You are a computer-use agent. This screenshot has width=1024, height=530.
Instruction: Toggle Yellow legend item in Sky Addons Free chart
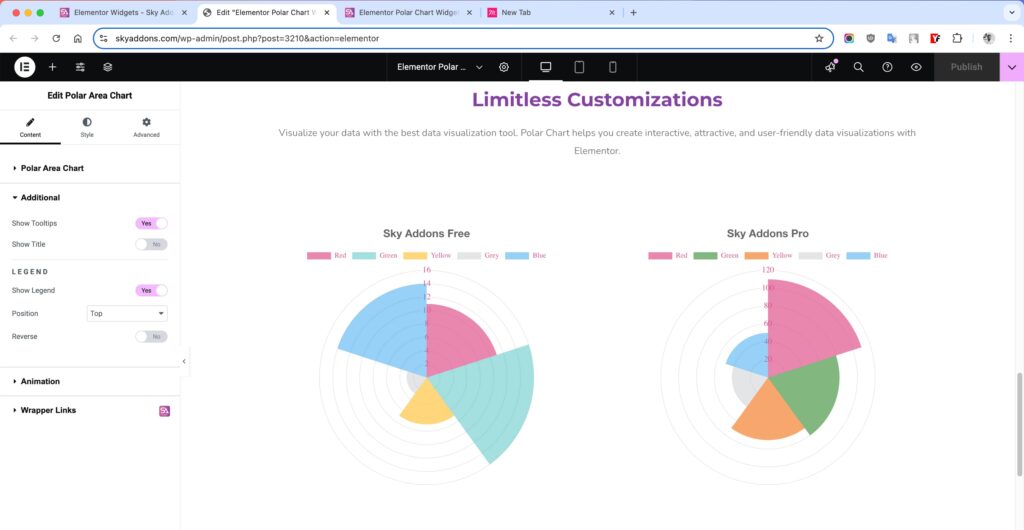pos(427,256)
